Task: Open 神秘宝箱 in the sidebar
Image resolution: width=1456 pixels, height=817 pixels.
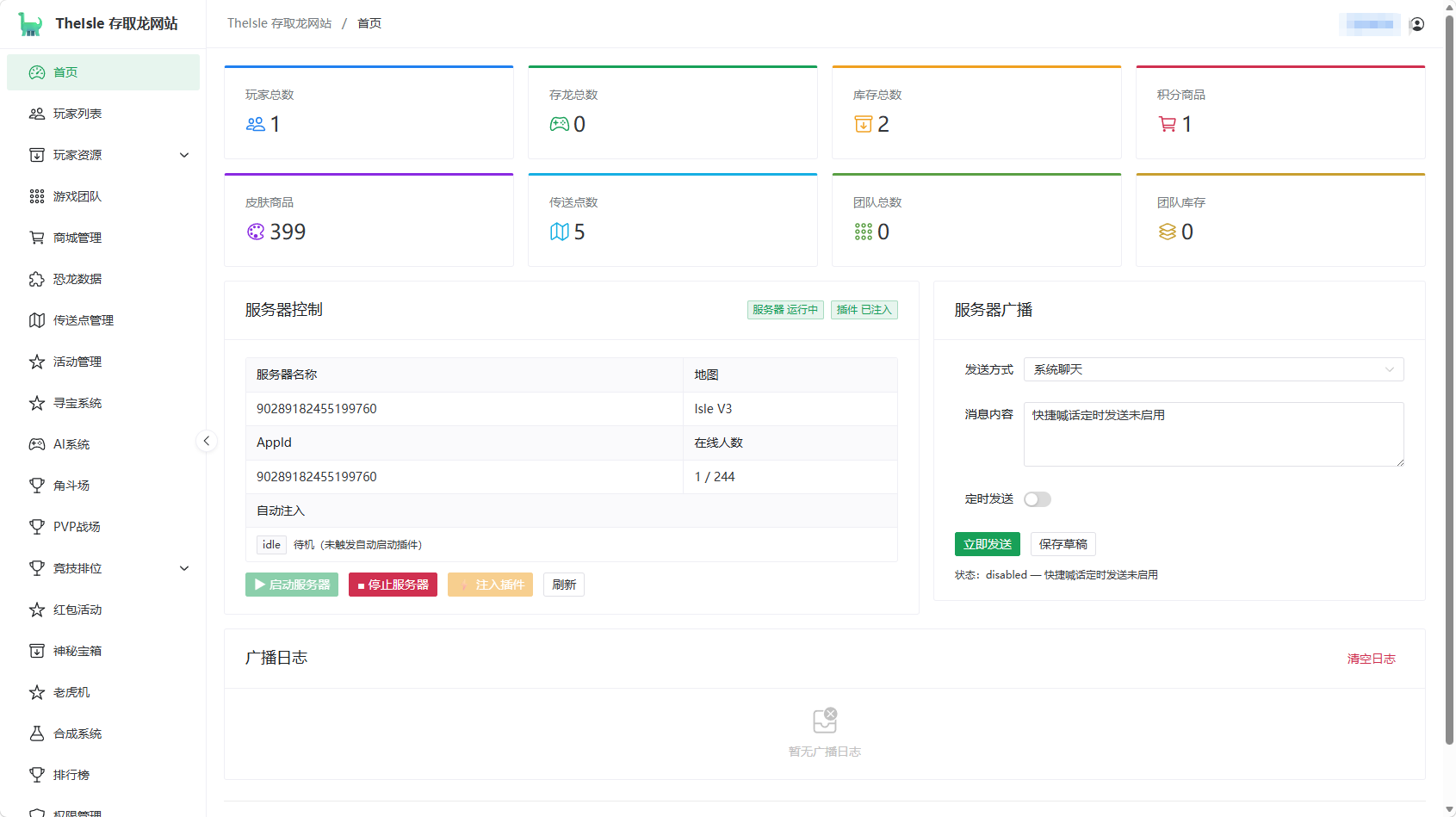Action: (103, 651)
